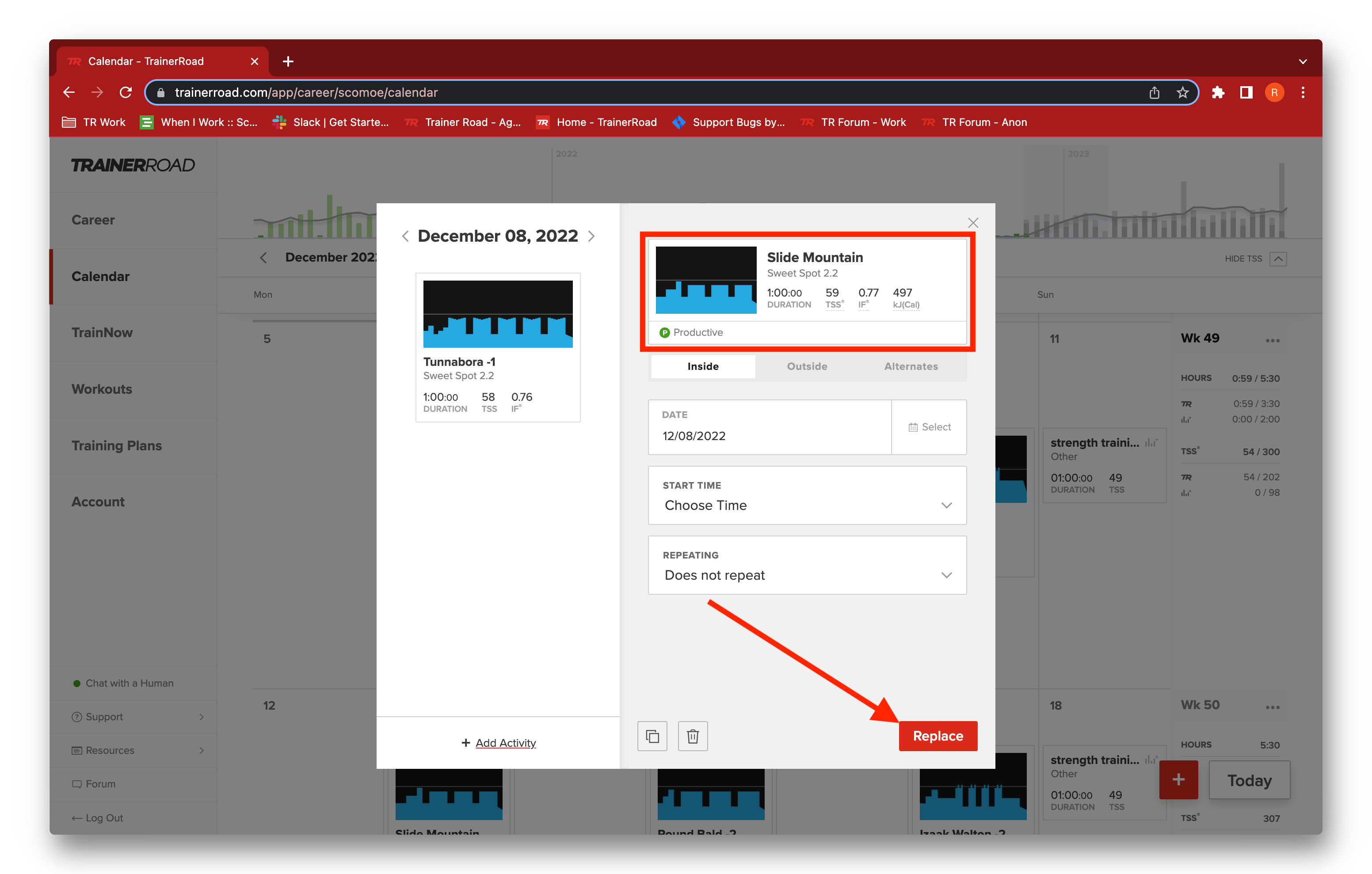1372x874 pixels.
Task: Open the TR Forum - Anon bookmark
Action: 974,122
